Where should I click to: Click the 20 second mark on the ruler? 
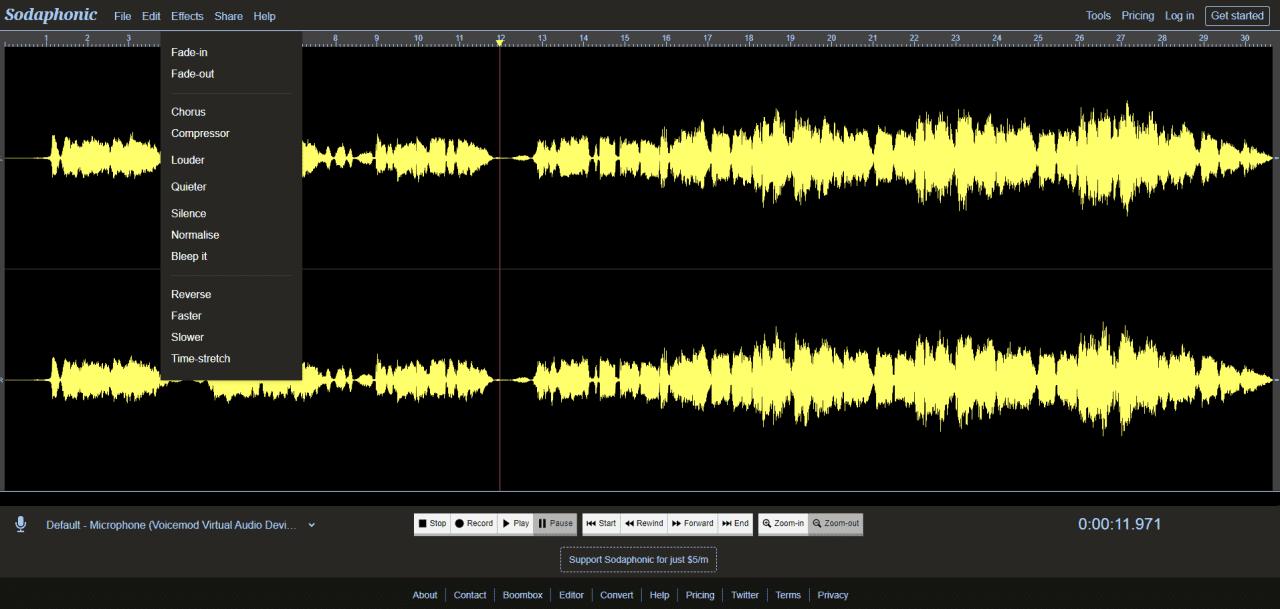[x=831, y=38]
